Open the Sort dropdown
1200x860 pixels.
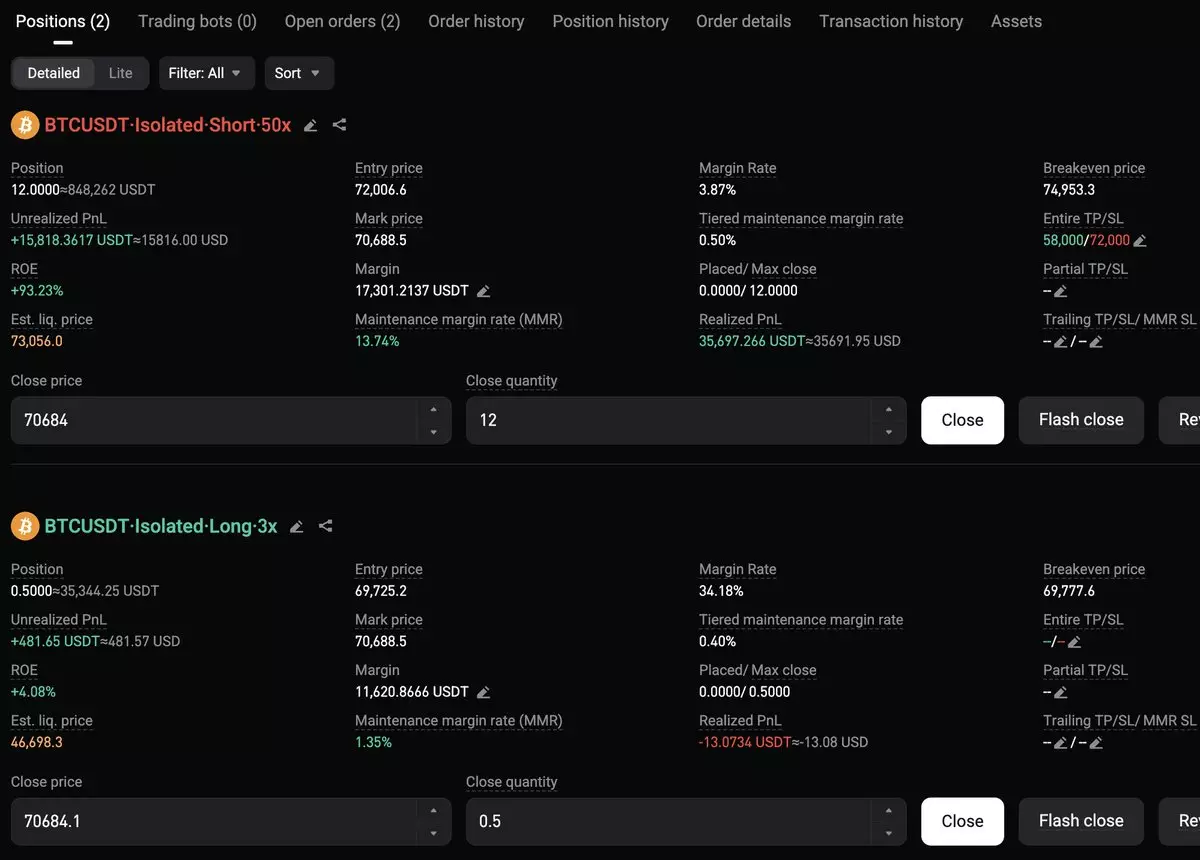[x=299, y=73]
